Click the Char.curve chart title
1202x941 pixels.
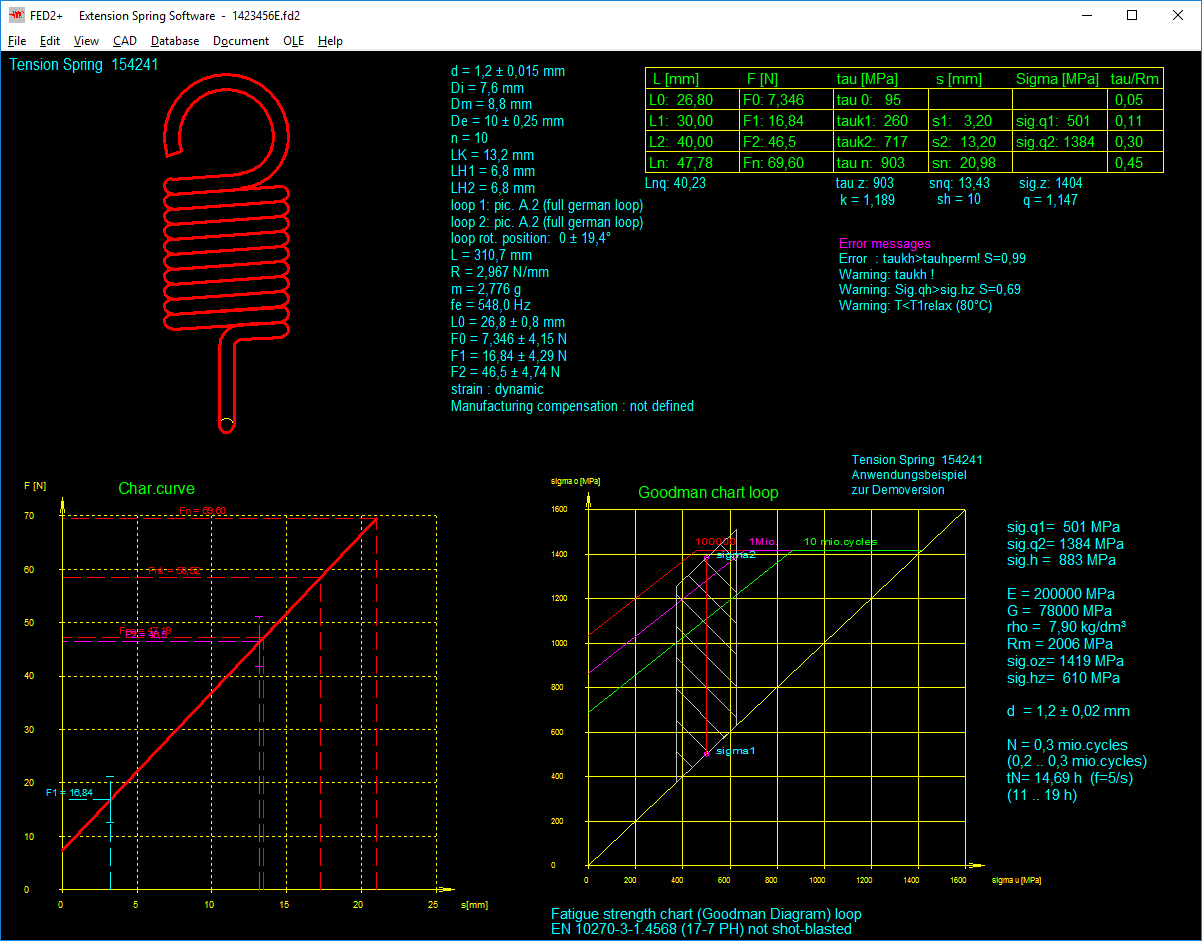tap(156, 489)
